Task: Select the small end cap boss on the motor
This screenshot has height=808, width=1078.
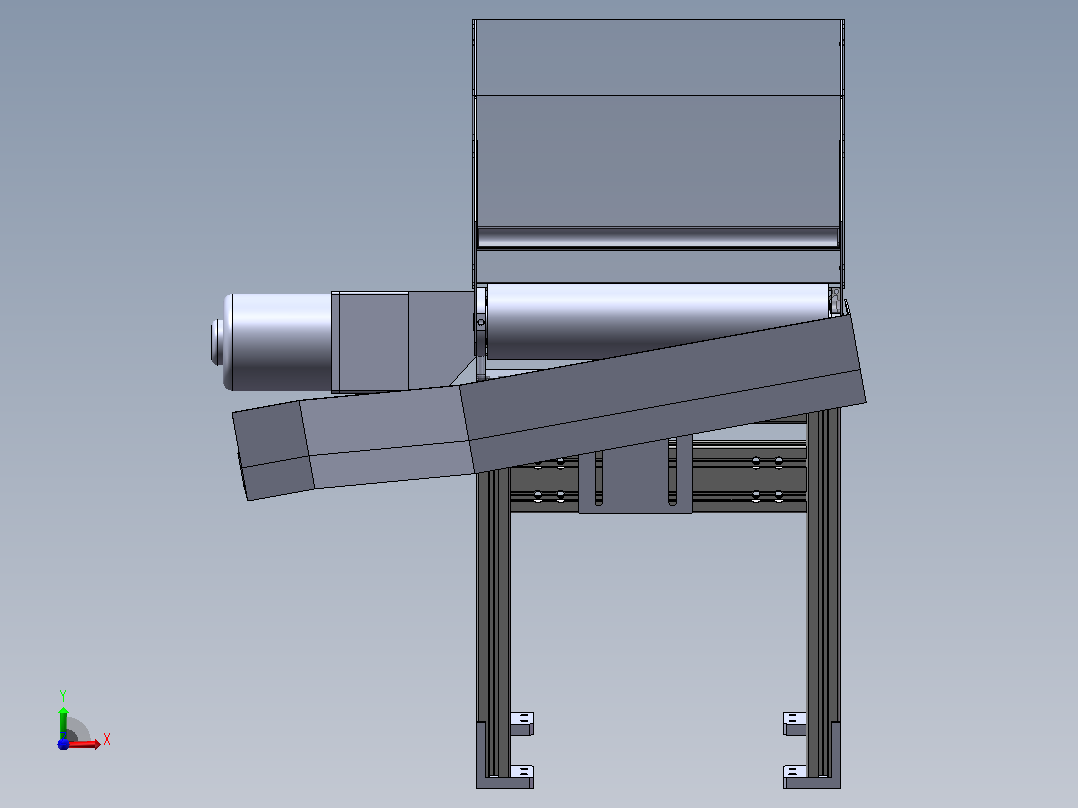Action: point(217,342)
